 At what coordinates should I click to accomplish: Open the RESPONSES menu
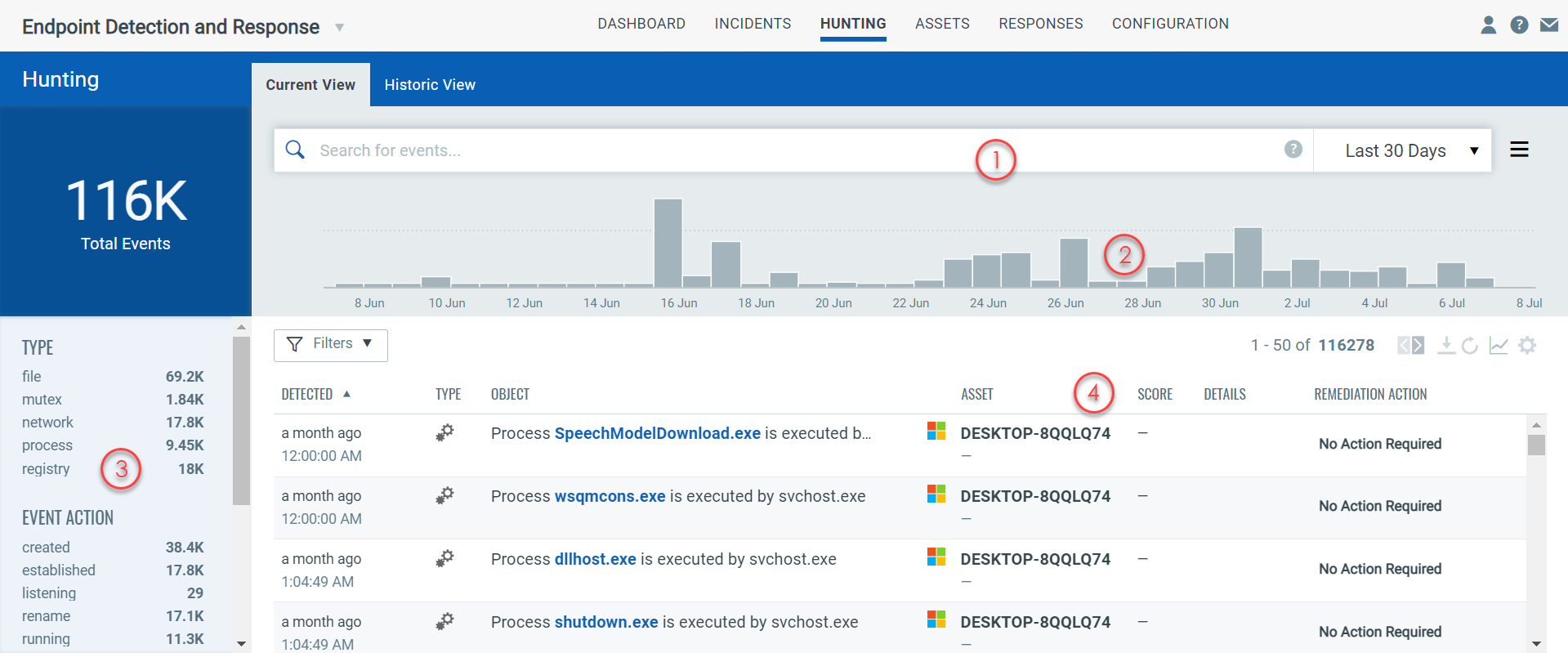[x=1041, y=24]
